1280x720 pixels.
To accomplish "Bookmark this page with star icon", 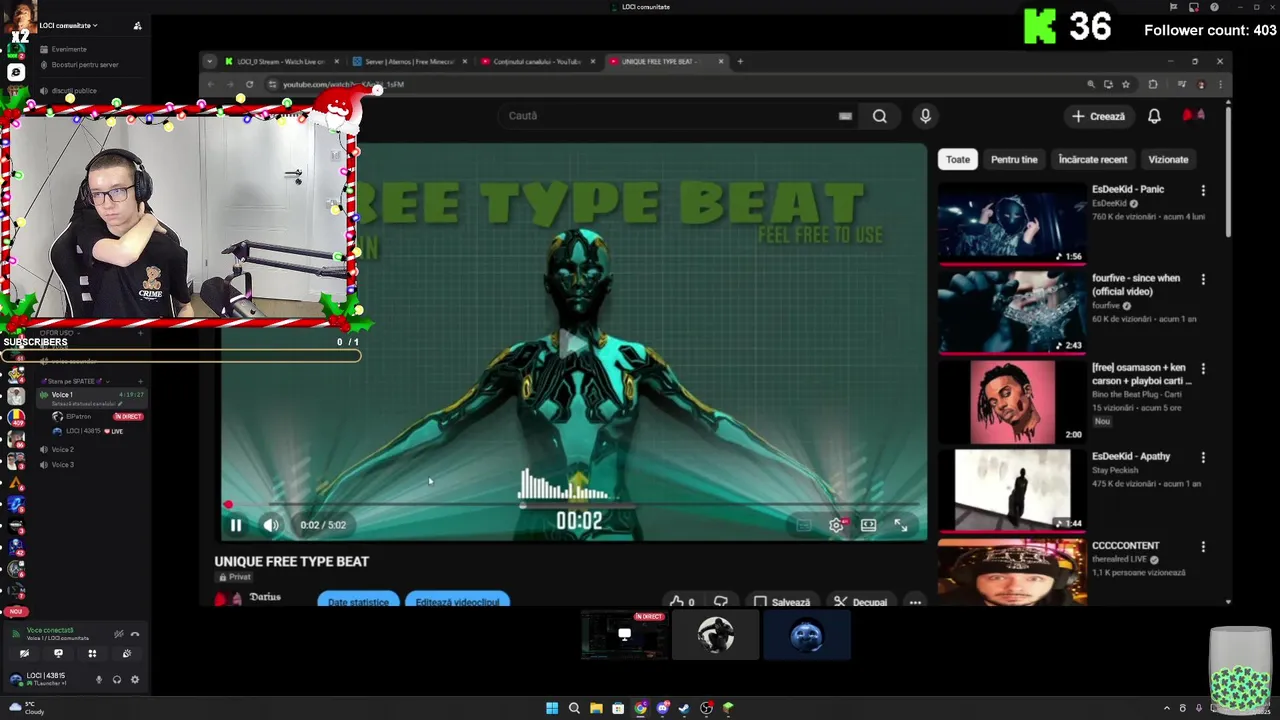I will (1126, 85).
